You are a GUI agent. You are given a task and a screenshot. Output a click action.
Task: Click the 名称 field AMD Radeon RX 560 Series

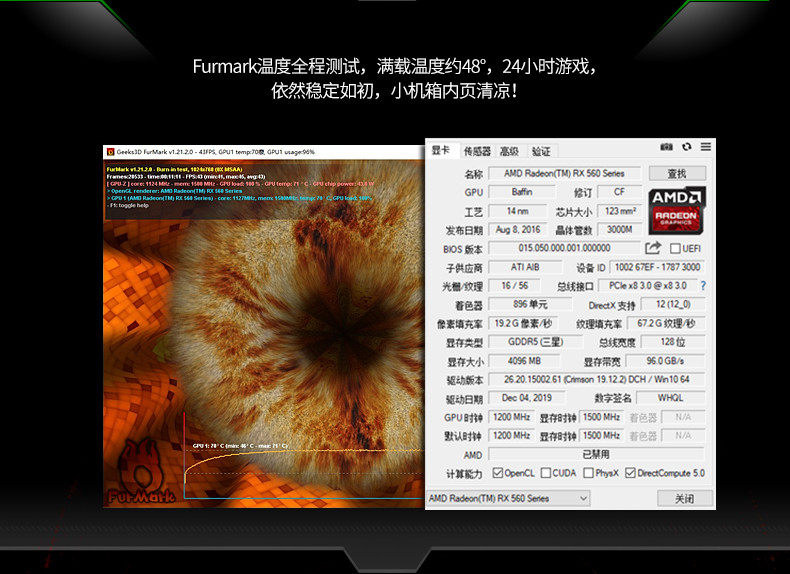pyautogui.click(x=565, y=173)
